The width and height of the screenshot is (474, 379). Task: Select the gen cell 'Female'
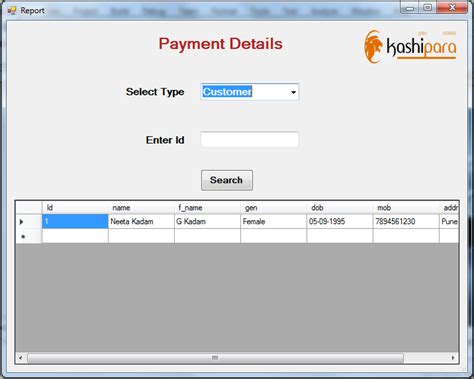[x=273, y=222]
